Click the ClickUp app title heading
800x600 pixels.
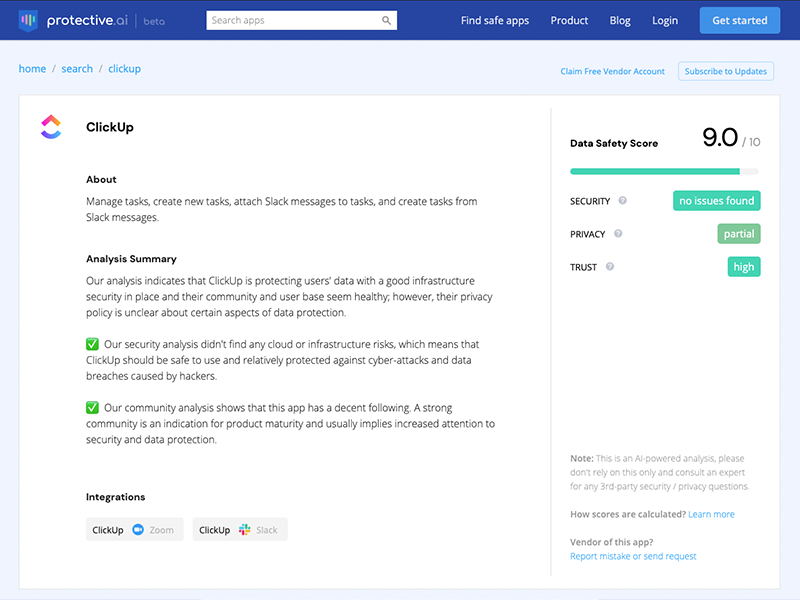pos(110,127)
